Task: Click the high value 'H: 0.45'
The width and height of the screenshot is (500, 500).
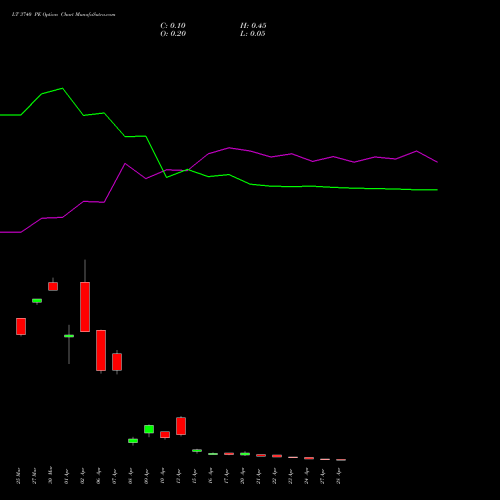Action: click(253, 26)
